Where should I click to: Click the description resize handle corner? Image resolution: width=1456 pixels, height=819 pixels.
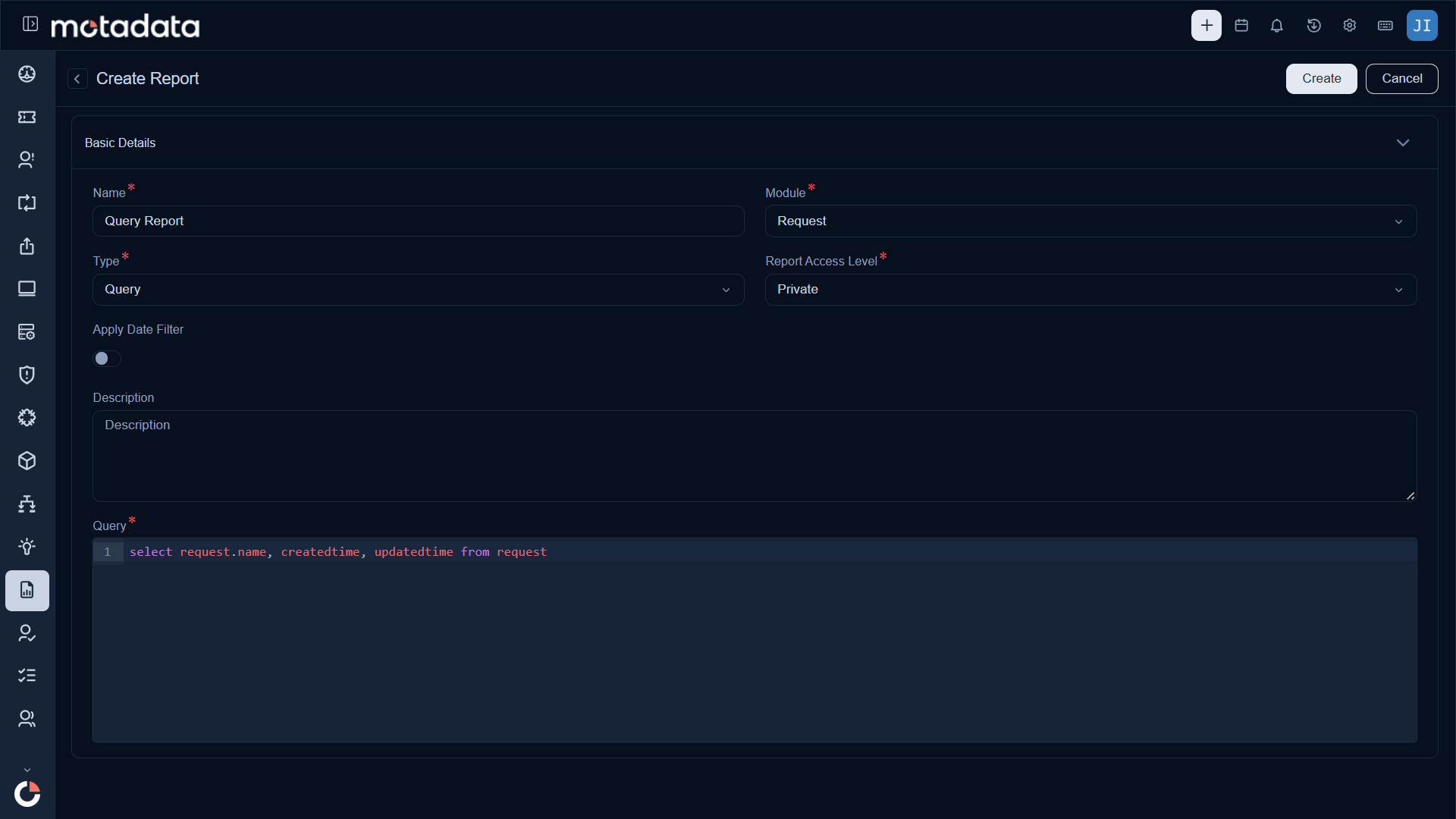[1410, 496]
